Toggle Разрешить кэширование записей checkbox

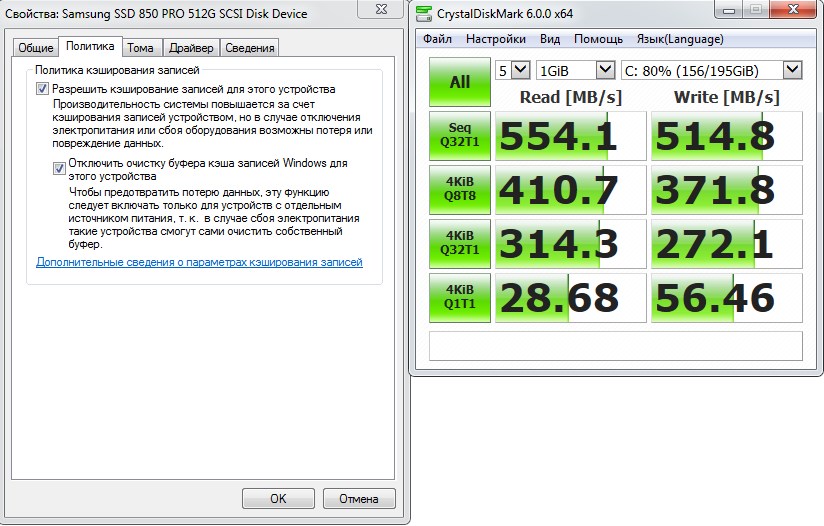(x=42, y=89)
